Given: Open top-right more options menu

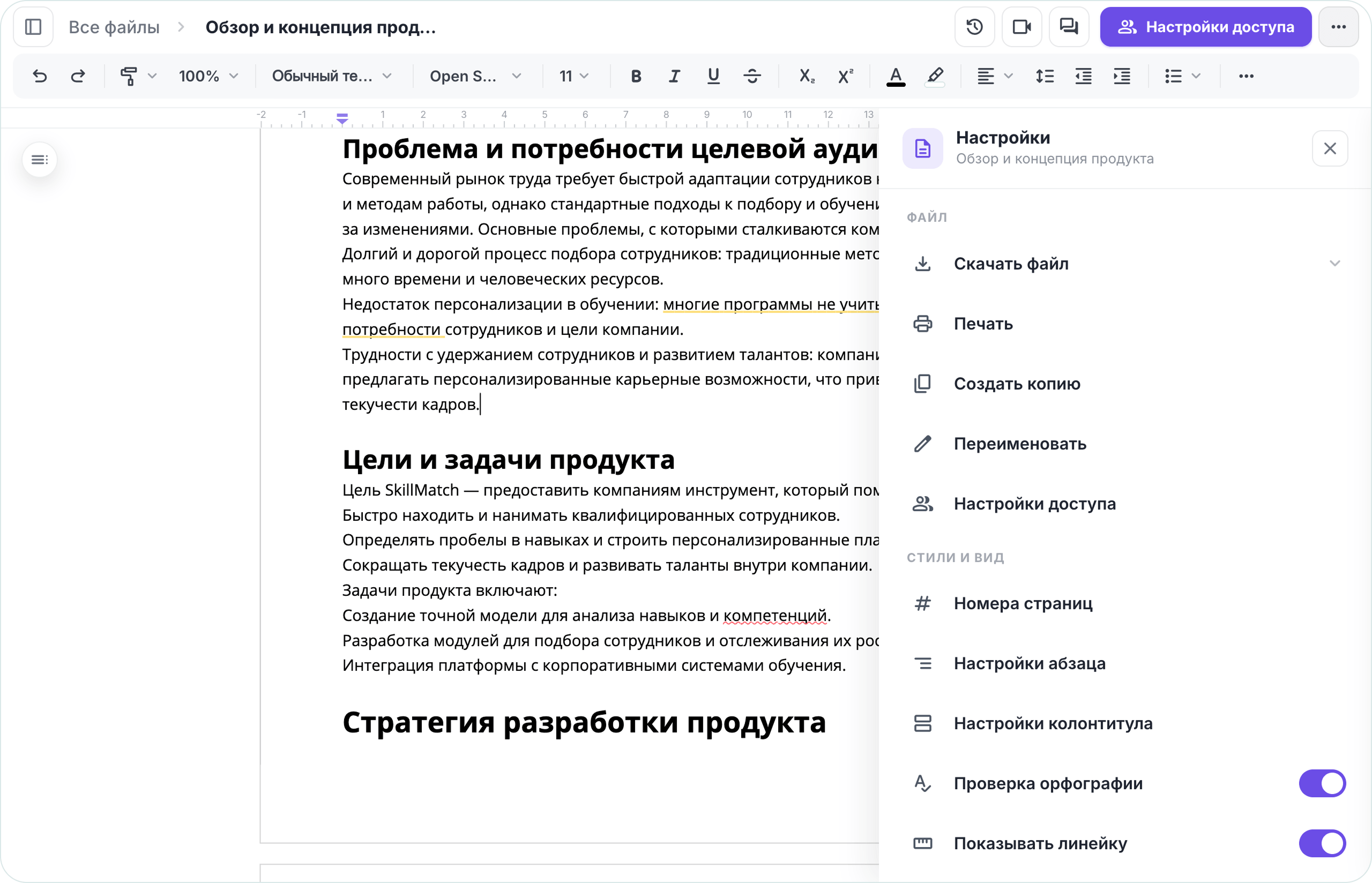Looking at the screenshot, I should point(1338,27).
